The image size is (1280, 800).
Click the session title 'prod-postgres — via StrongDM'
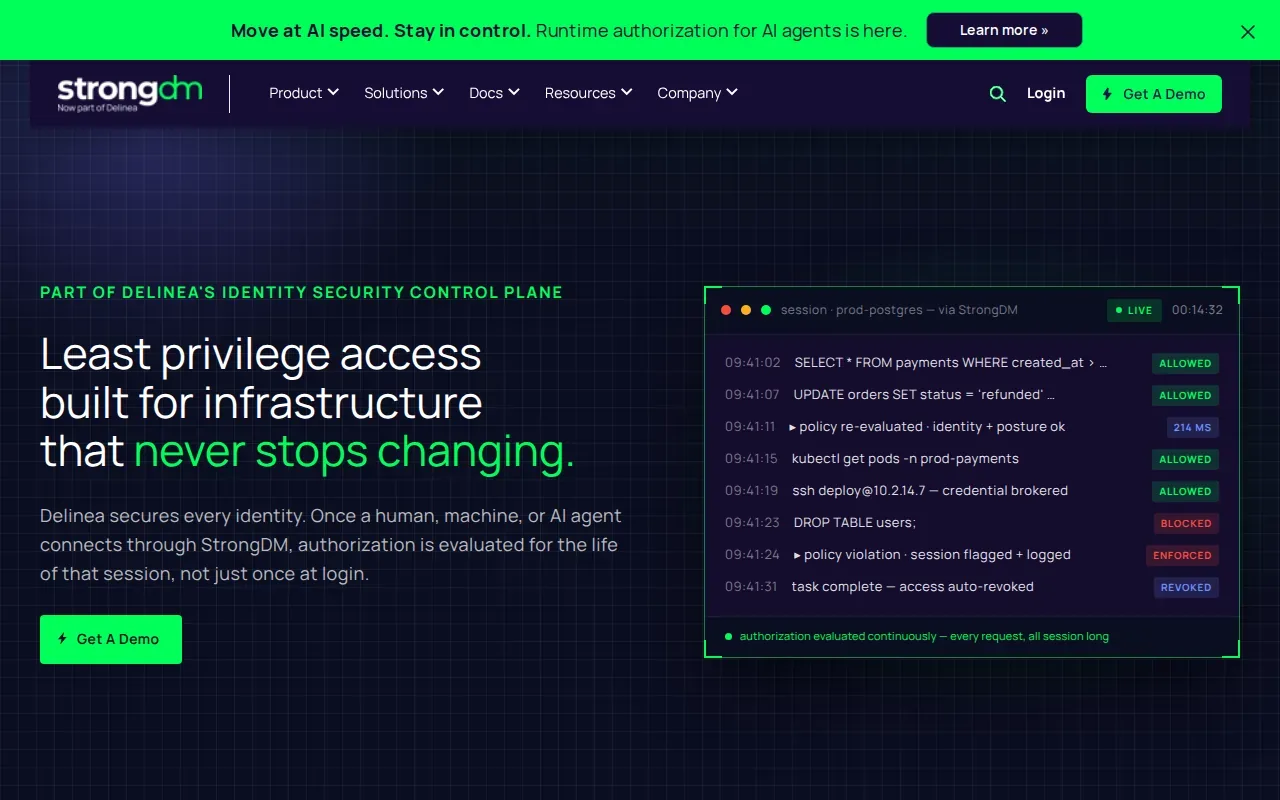[x=899, y=310]
